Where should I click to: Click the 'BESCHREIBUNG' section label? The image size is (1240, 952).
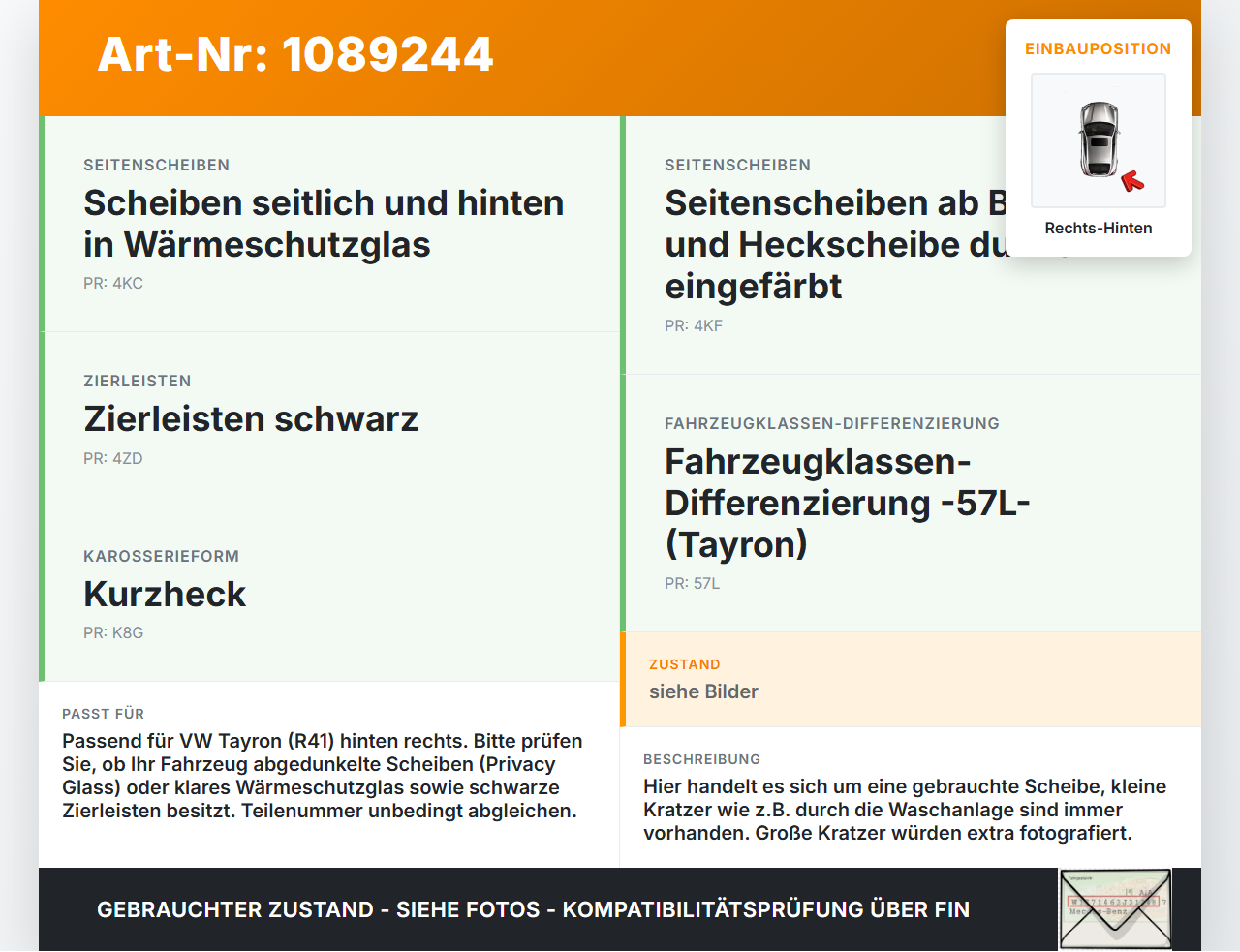(702, 760)
